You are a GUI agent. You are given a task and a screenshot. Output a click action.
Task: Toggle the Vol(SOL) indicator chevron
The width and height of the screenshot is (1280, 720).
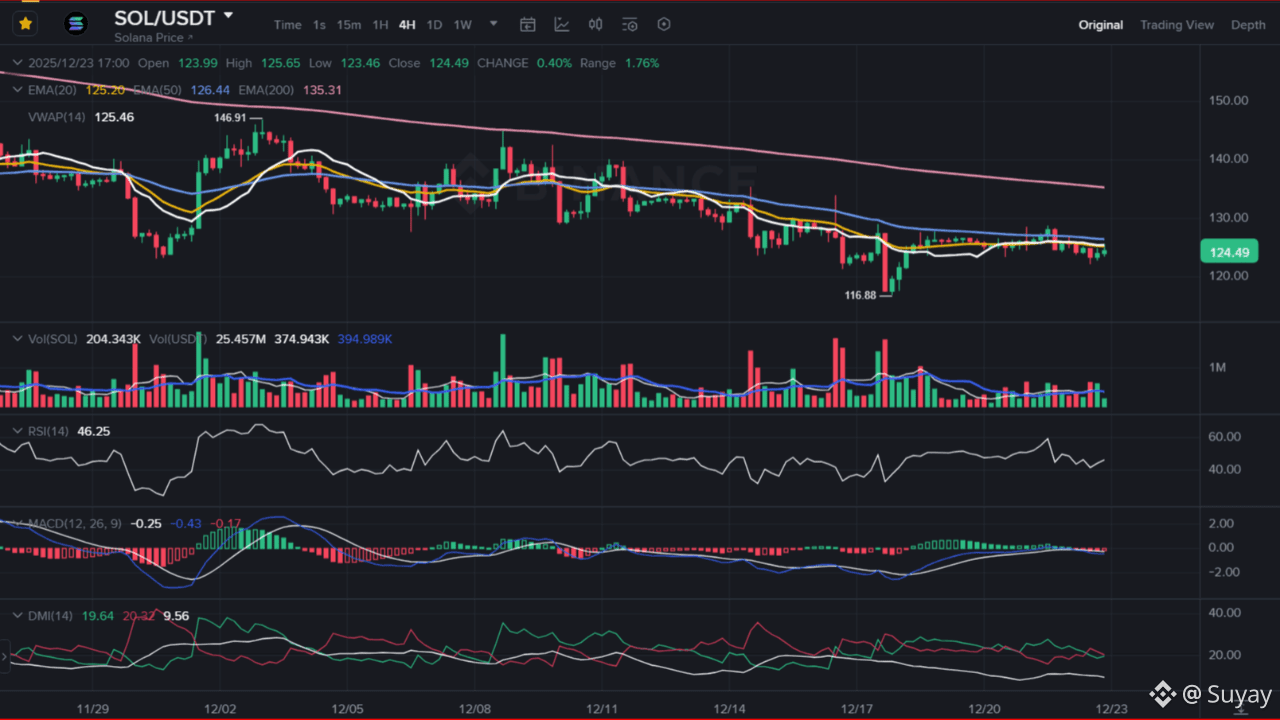(x=18, y=339)
